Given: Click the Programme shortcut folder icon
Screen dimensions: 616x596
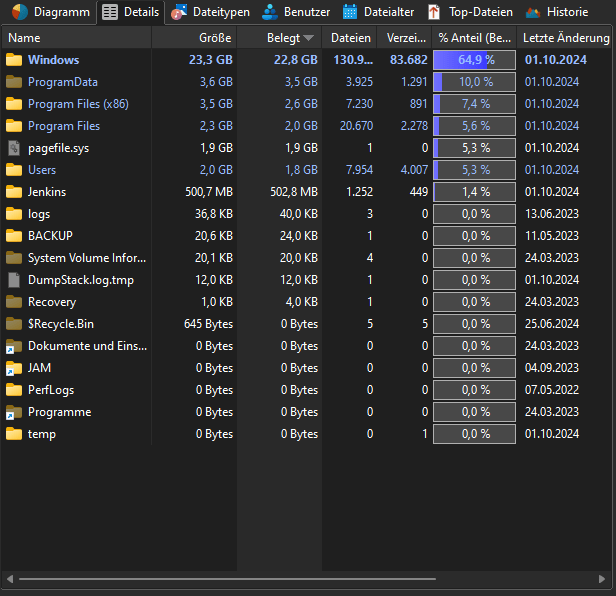Looking at the screenshot, I should coord(14,412).
